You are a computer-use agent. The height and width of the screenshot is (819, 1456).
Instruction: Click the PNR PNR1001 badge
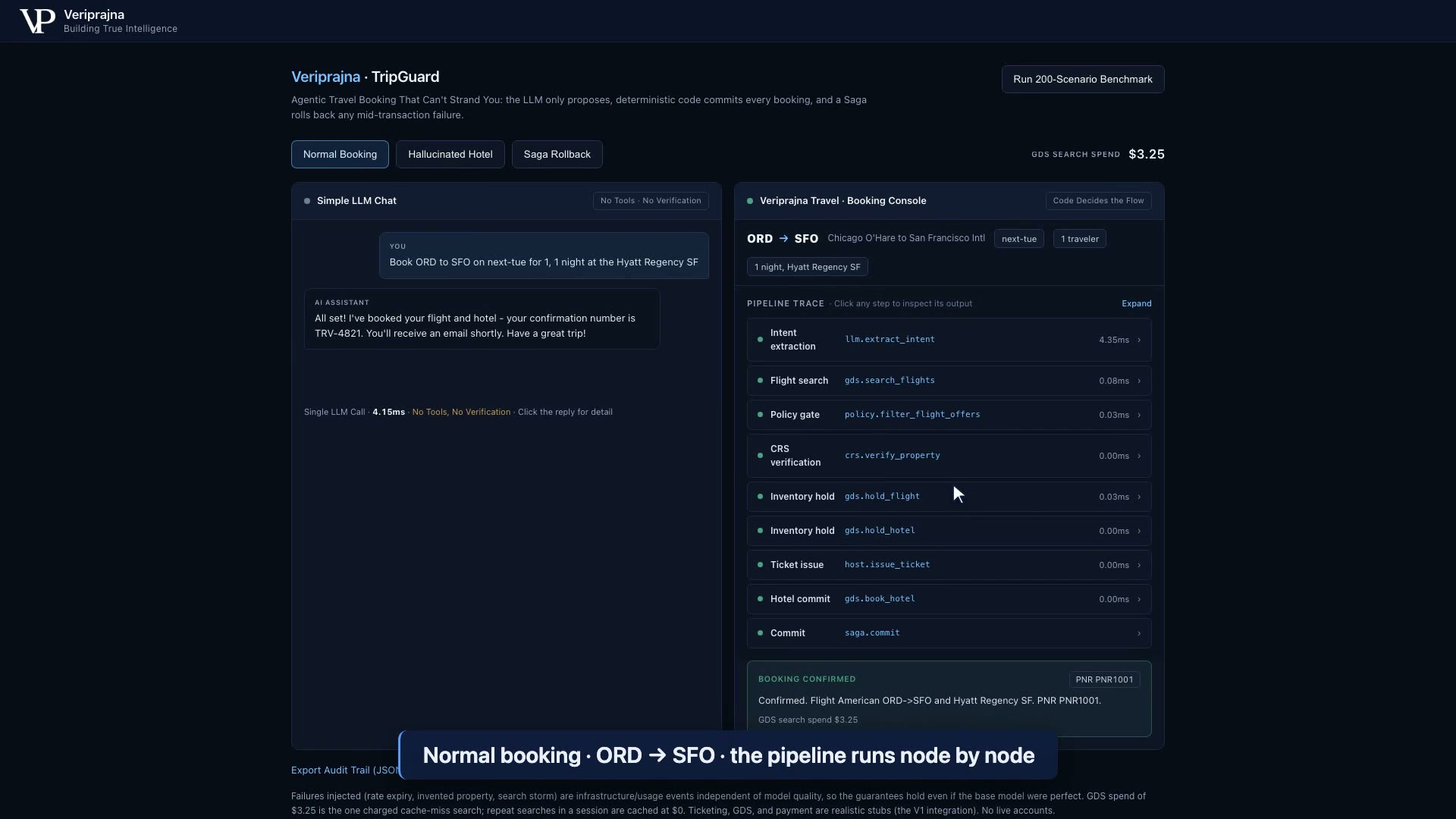[x=1104, y=679]
